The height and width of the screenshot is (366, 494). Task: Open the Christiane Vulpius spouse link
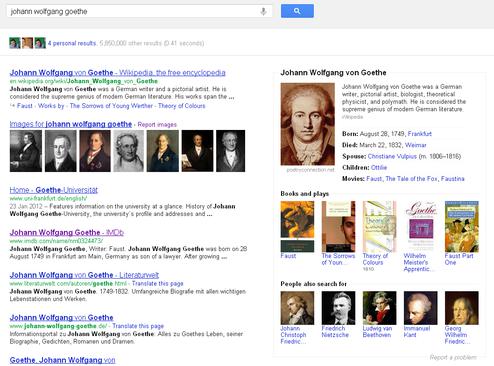[x=392, y=156]
